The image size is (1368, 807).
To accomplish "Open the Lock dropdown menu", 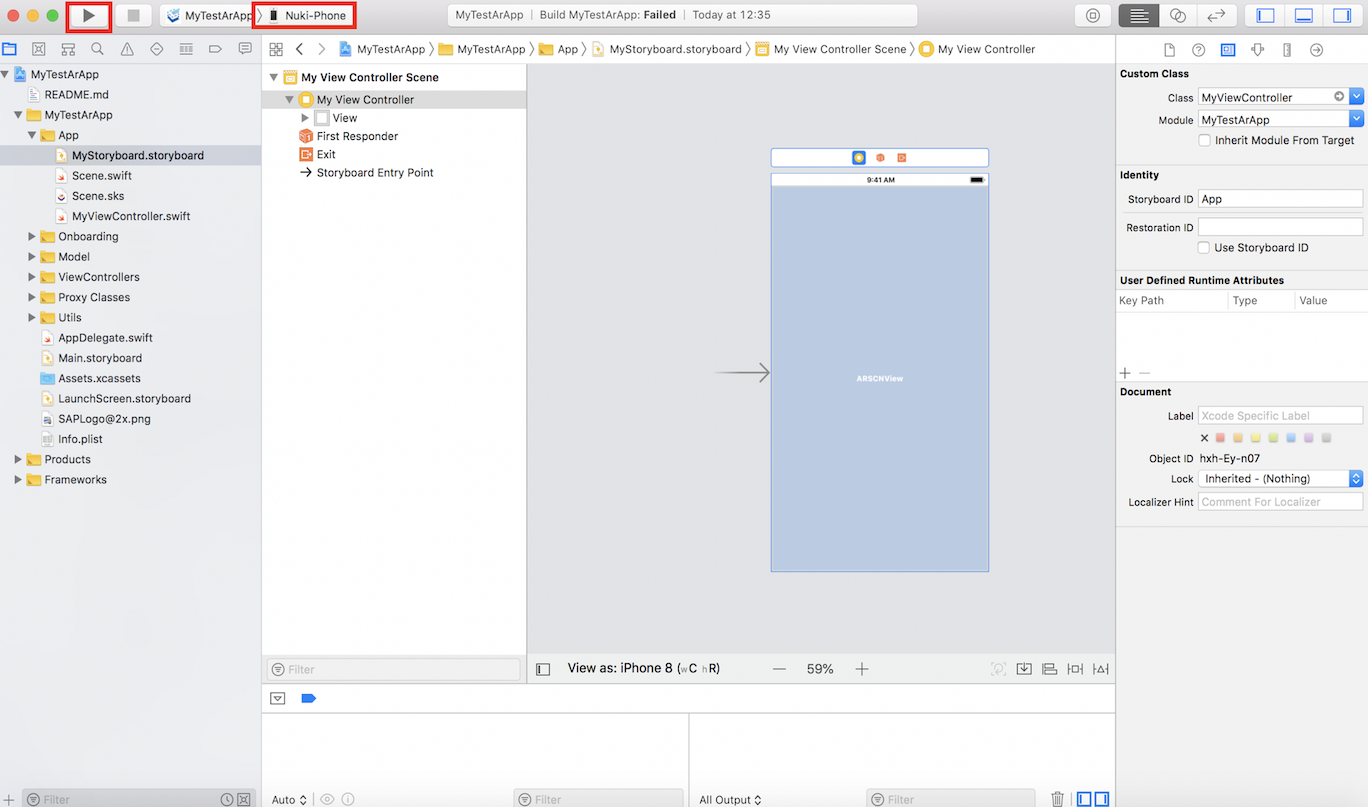I will [1355, 479].
